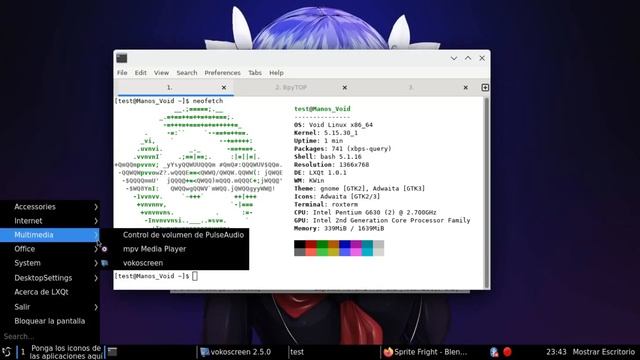Click the blue system tray icon
The width and height of the screenshot is (640, 360).
494,352
